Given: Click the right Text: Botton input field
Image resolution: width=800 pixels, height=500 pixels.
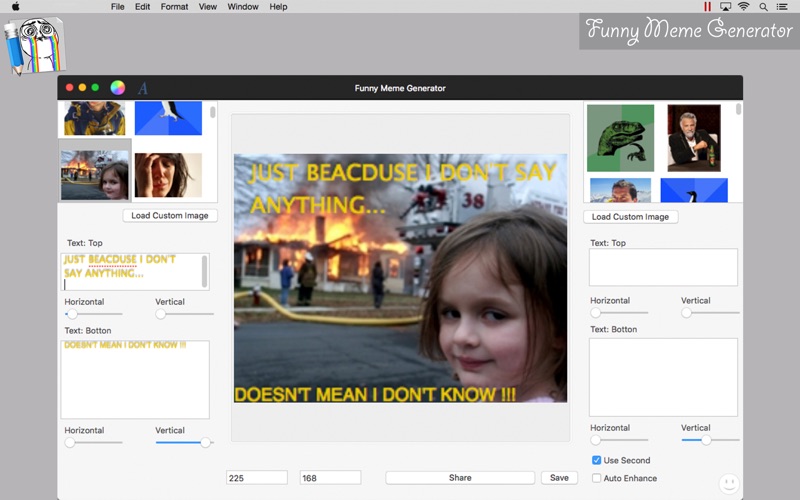Looking at the screenshot, I should pyautogui.click(x=663, y=377).
